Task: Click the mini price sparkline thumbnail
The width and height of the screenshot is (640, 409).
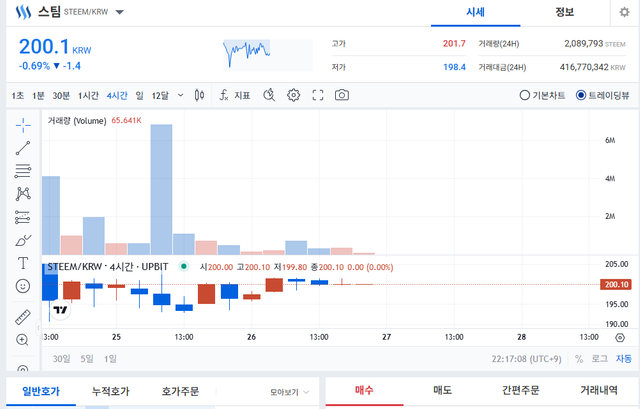Action: tap(268, 55)
